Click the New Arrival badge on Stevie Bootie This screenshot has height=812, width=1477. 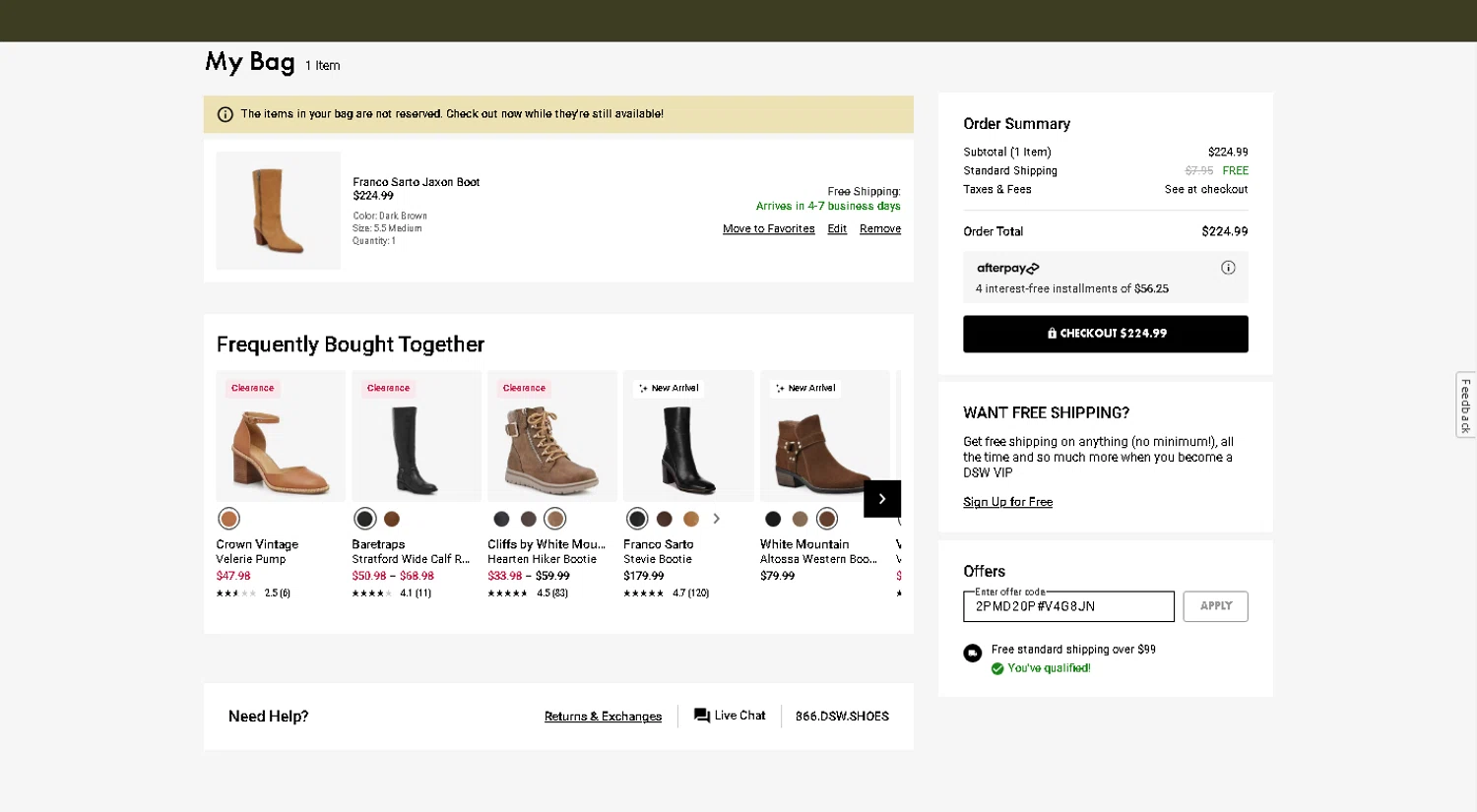point(669,388)
